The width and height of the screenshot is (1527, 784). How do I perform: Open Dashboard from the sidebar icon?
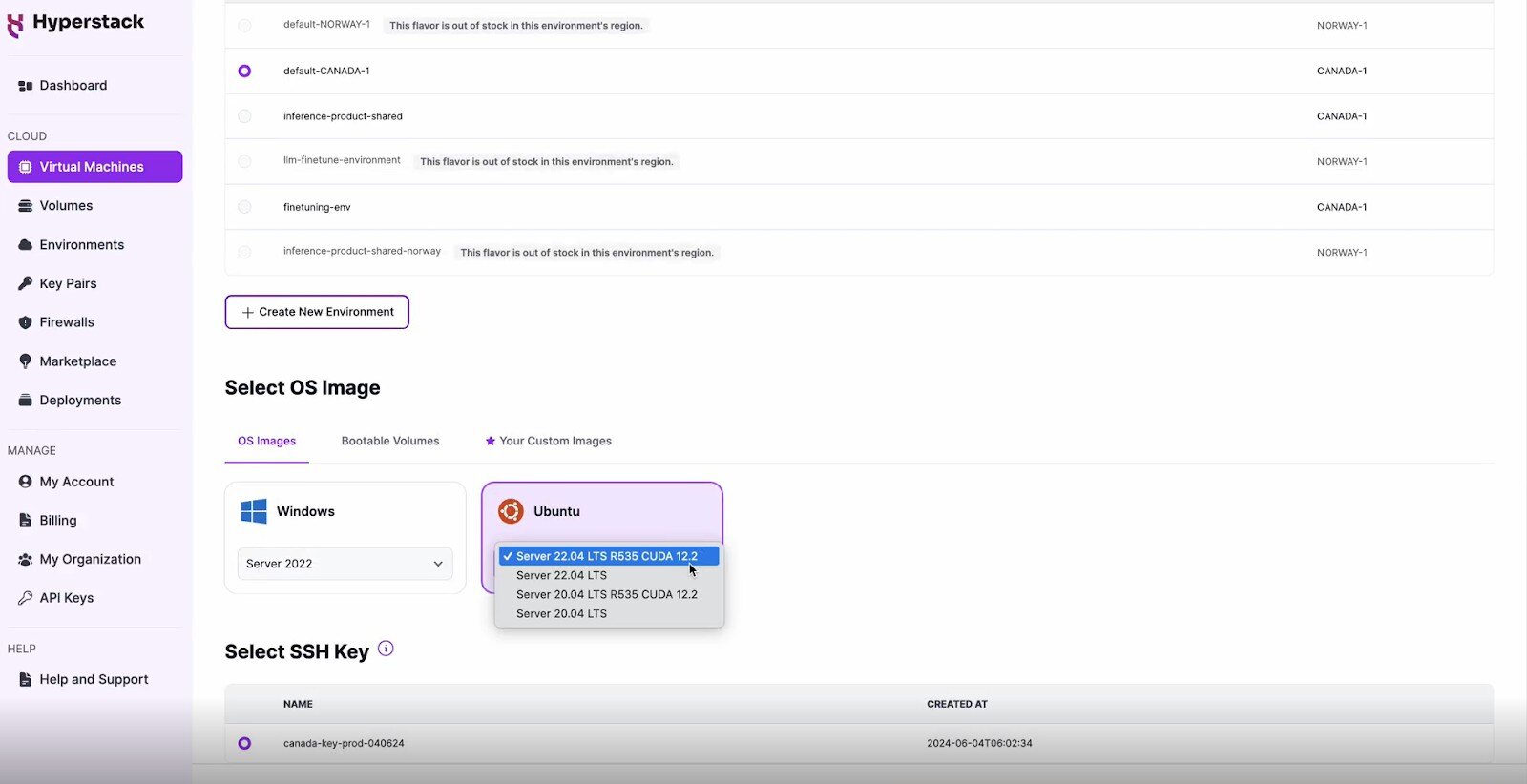tap(26, 86)
